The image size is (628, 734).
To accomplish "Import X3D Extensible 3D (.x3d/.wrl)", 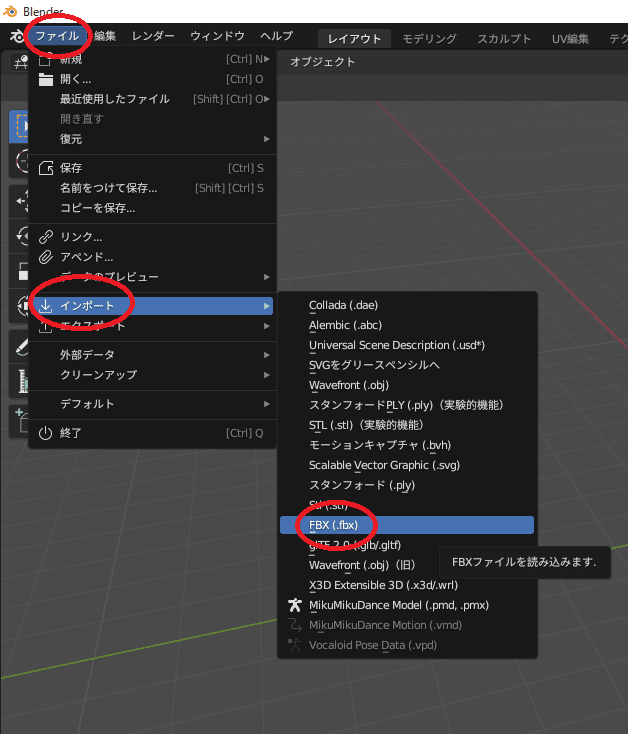I will pos(407,585).
